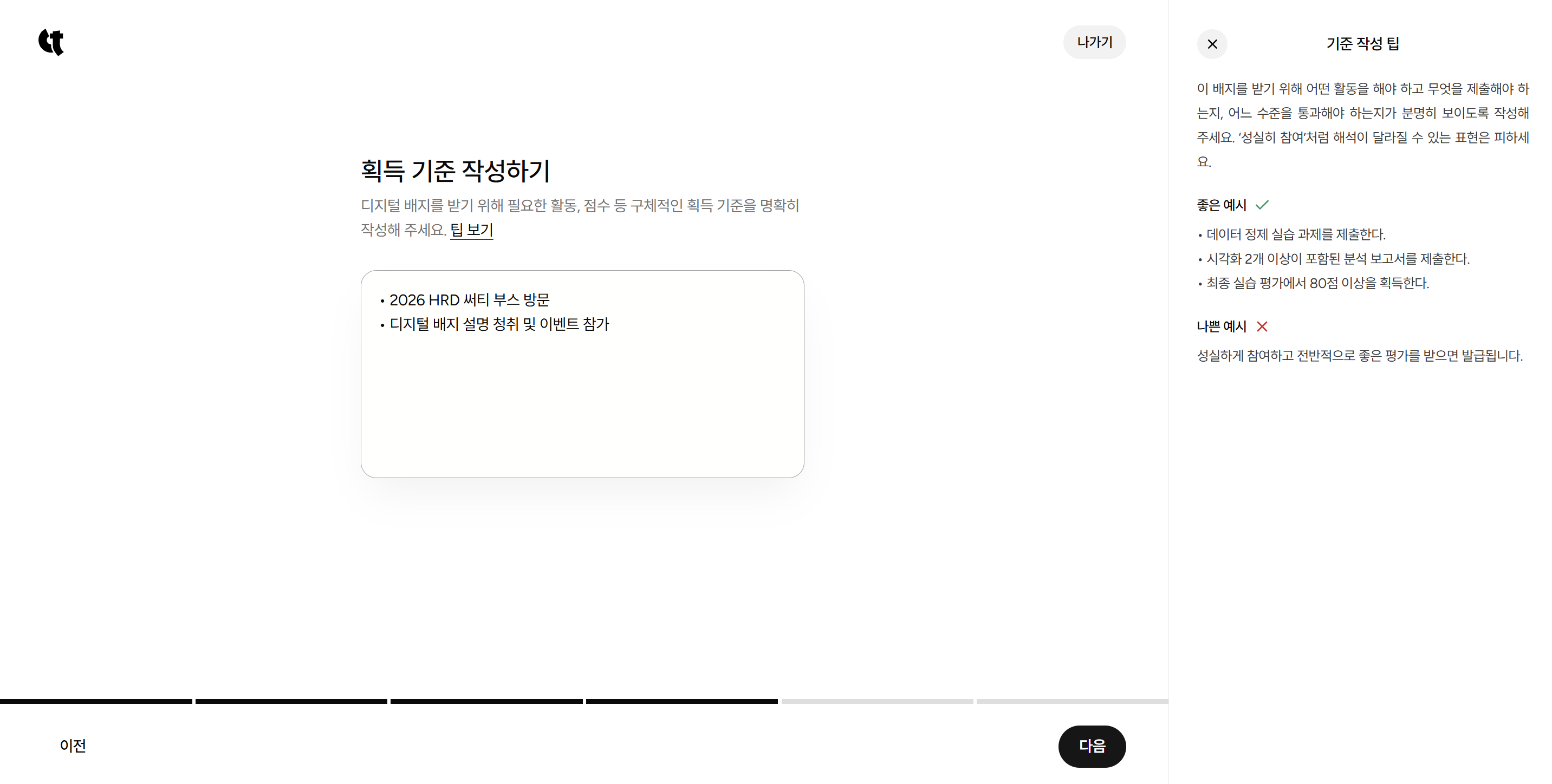
Task: Click the '80점 이상을 획득한다' example line
Action: (x=1317, y=283)
